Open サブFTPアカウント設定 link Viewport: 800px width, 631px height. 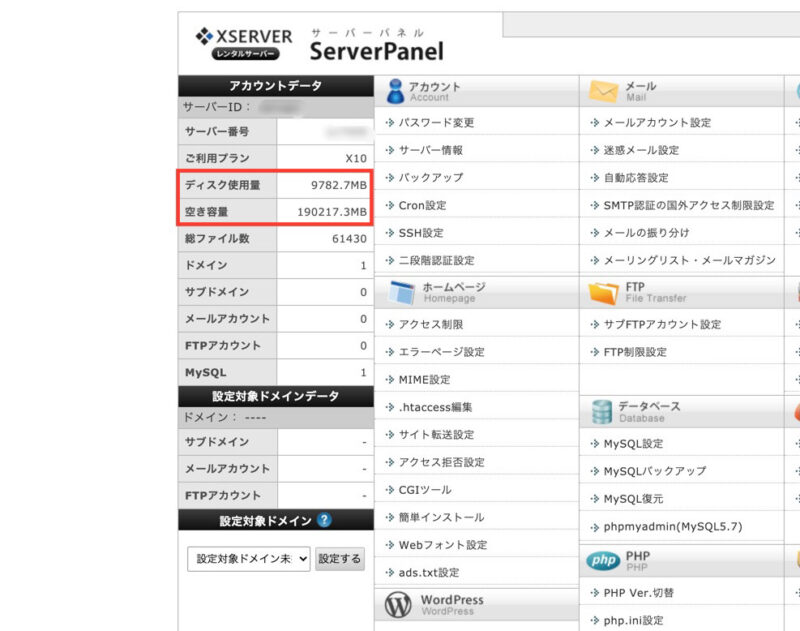click(662, 324)
